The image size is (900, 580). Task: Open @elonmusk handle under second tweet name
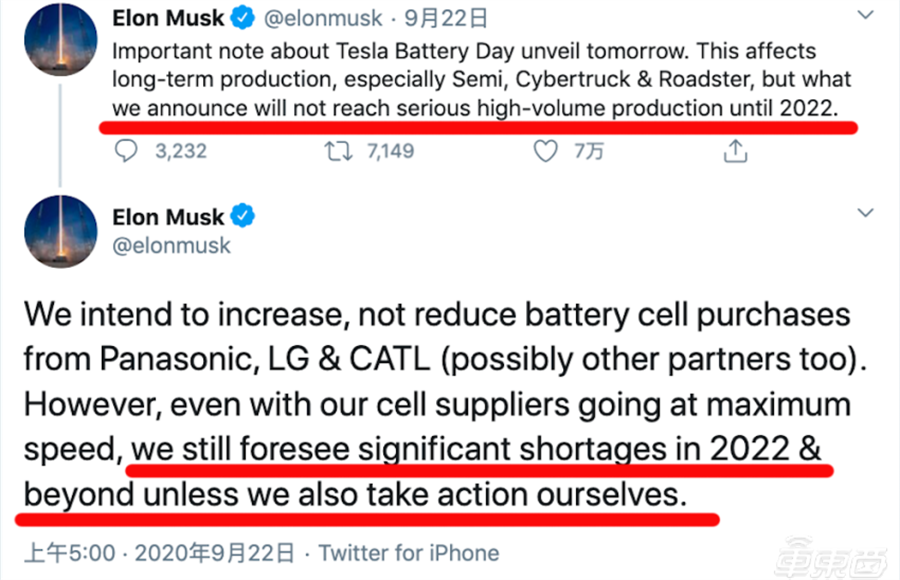[171, 246]
